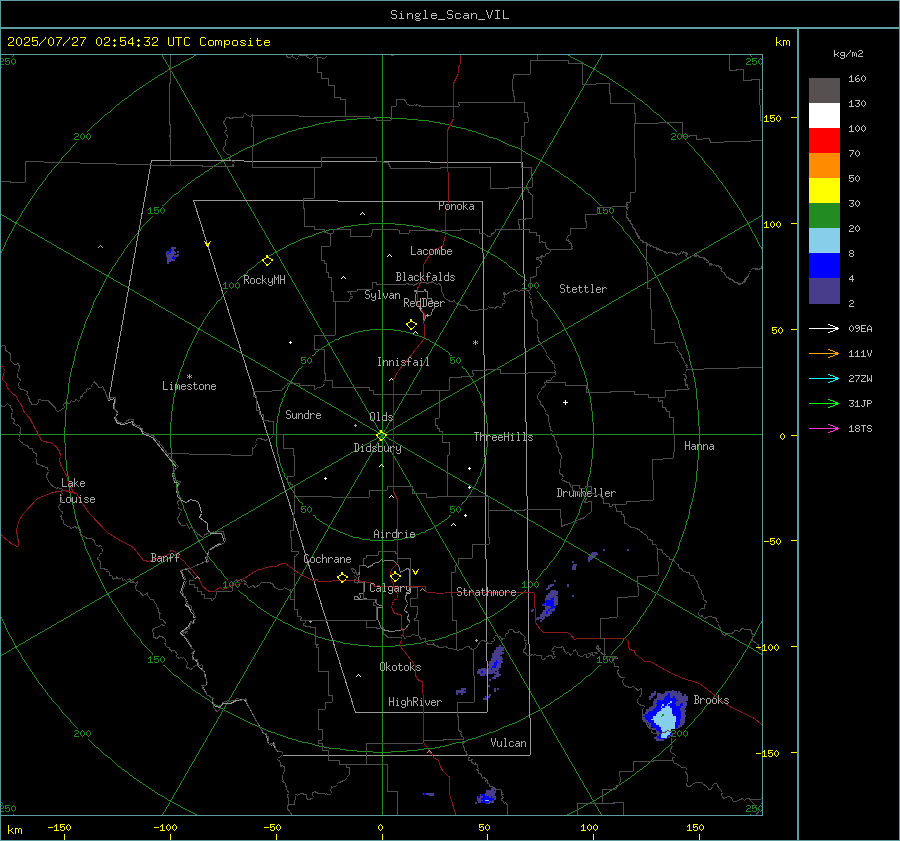Click the cyan 27ZW arrow icon
The height and width of the screenshot is (841, 900).
(x=824, y=378)
